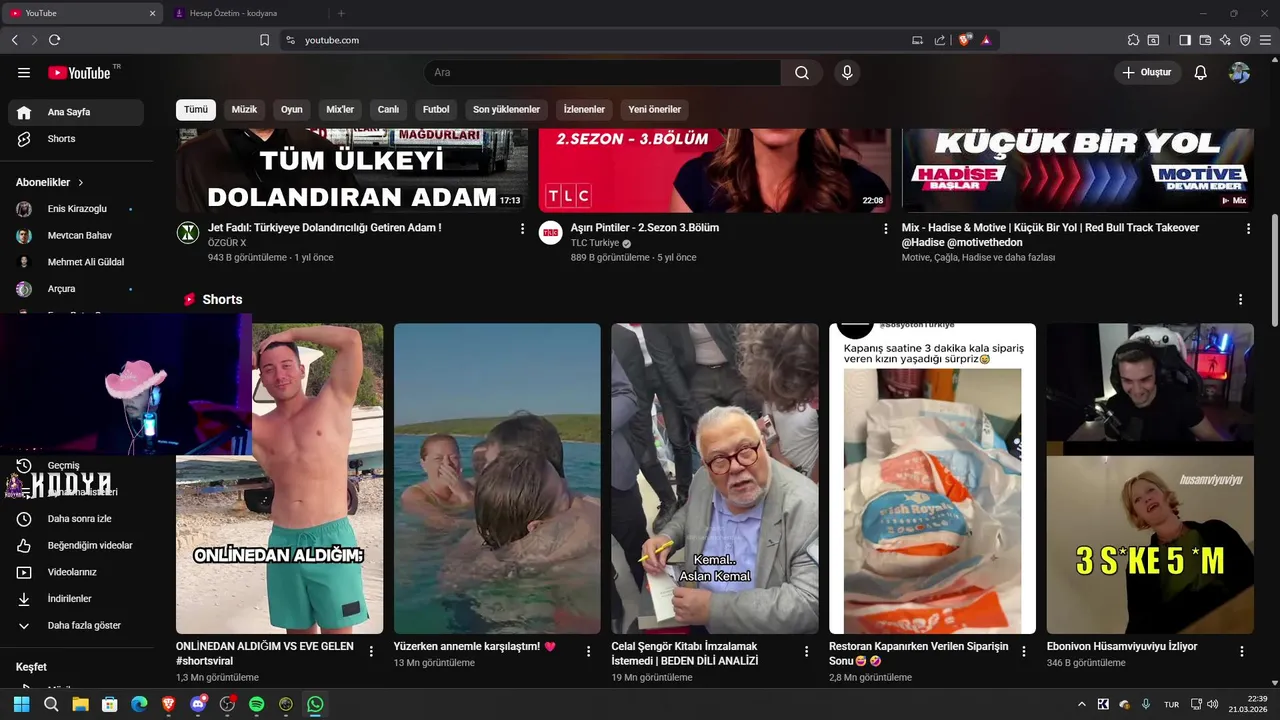Image resolution: width=1280 pixels, height=720 pixels.
Task: Open the Brave Rewards triangle icon
Action: 986,40
